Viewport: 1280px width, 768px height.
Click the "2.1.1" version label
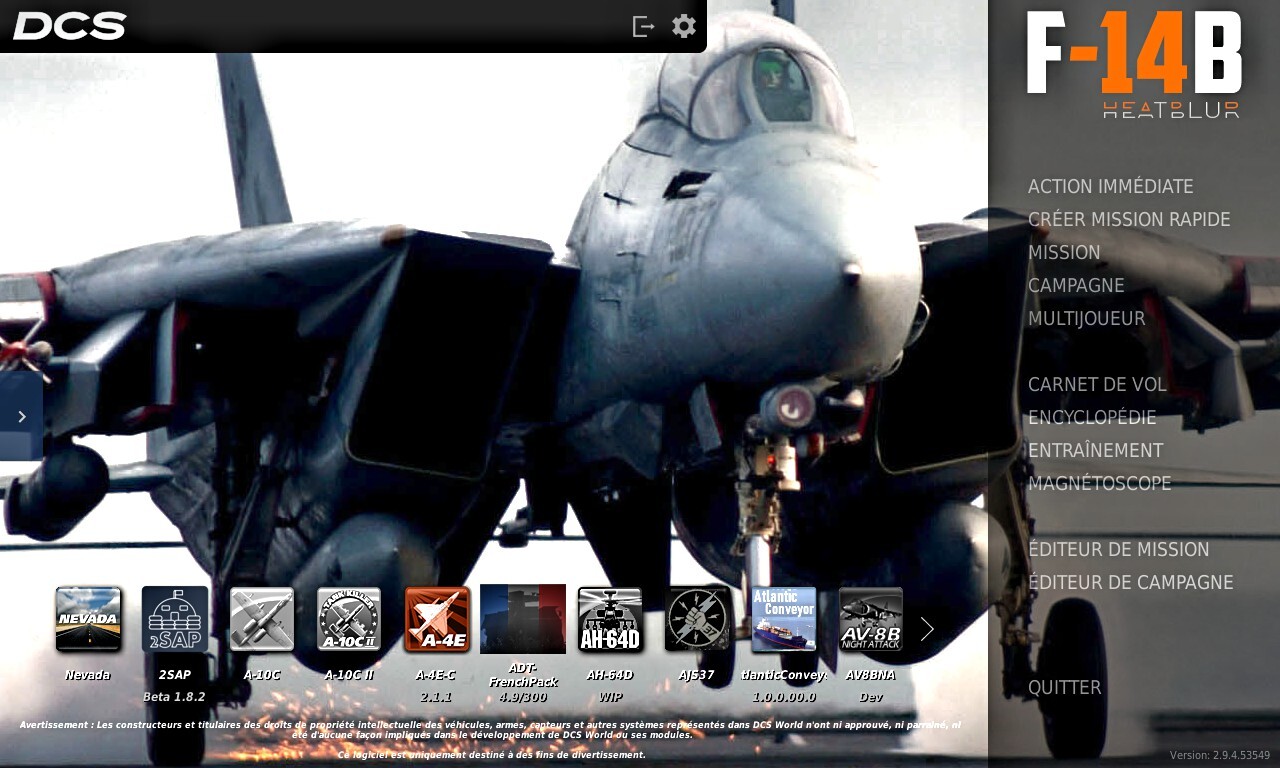[436, 697]
